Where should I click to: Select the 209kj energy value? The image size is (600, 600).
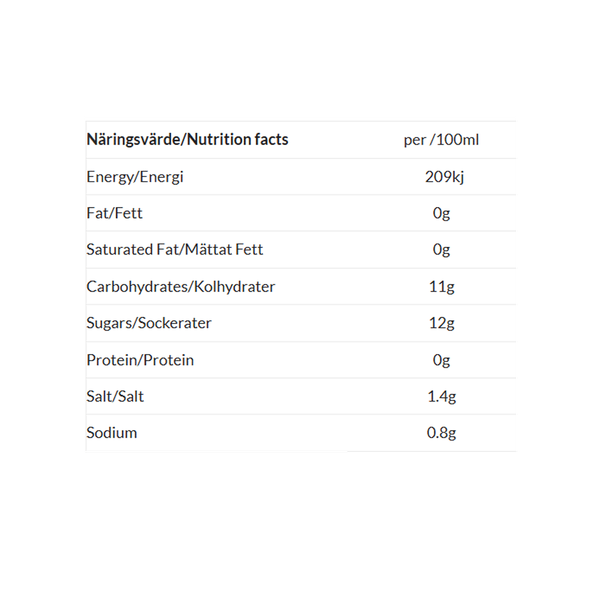point(441,177)
